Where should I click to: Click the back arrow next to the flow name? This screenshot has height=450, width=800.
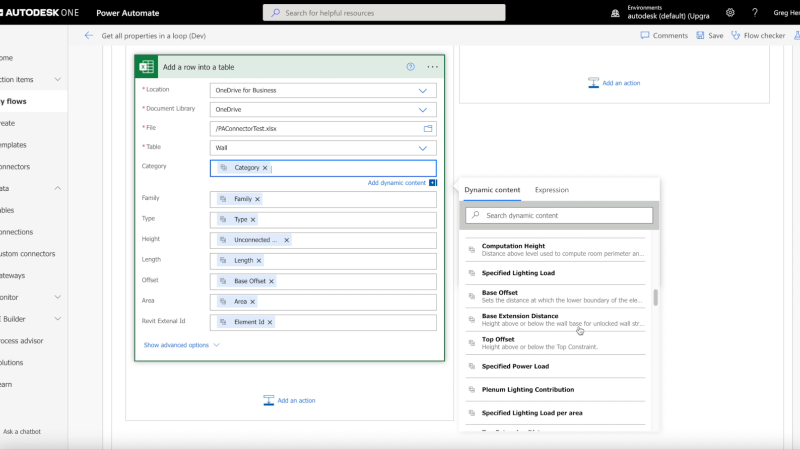click(x=89, y=36)
